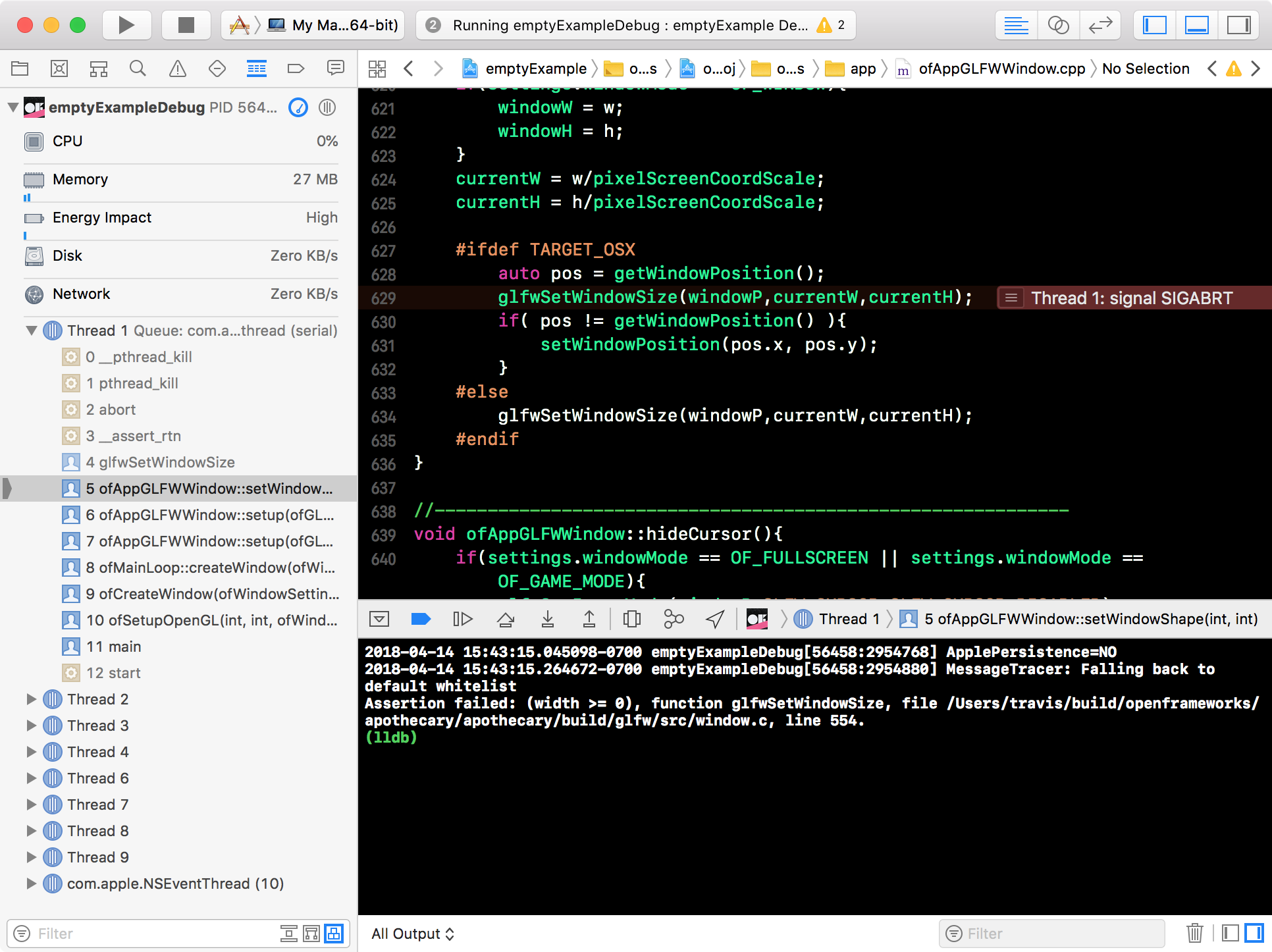The image size is (1272, 952).
Task: Clear the console with the trash icon
Action: click(x=1195, y=933)
